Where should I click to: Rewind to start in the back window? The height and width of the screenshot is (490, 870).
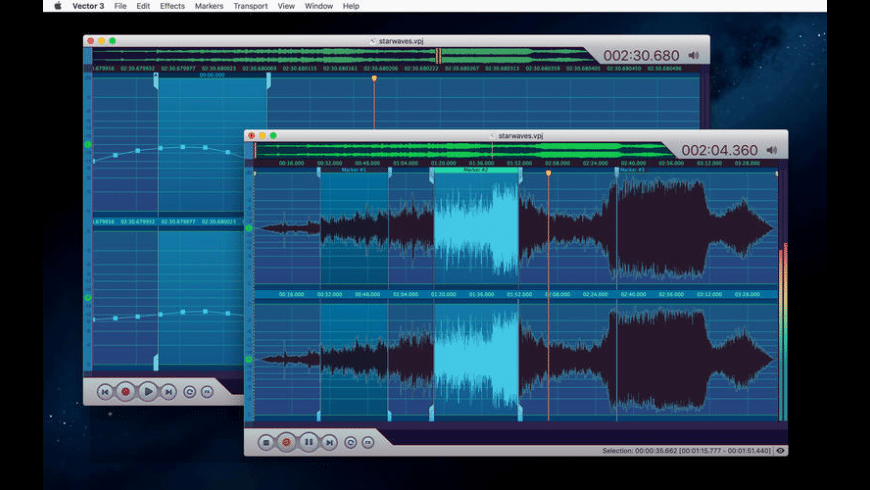[105, 391]
